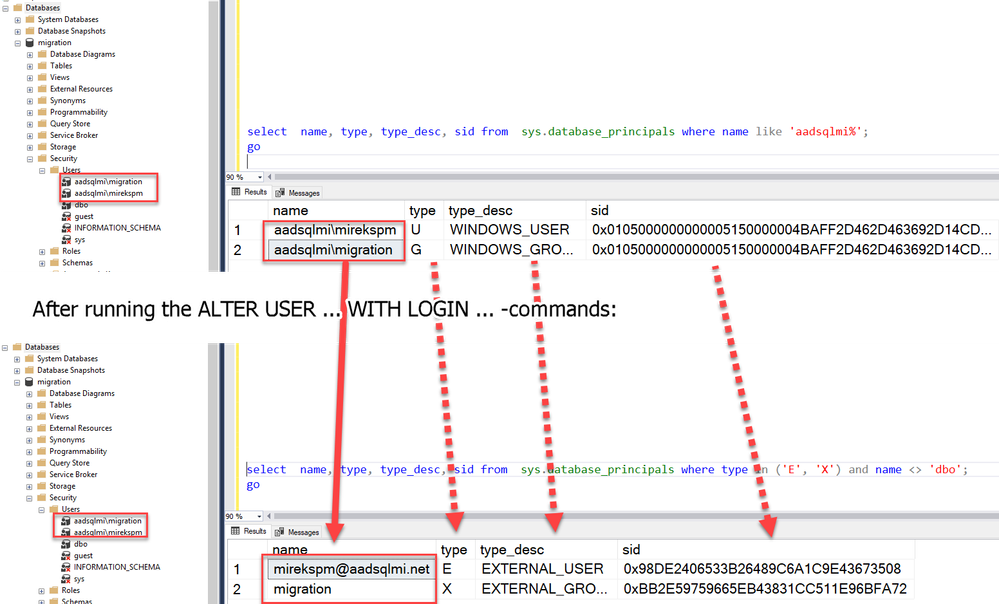Click the guest user icon in lower tree
This screenshot has height=604, width=999.
66,556
